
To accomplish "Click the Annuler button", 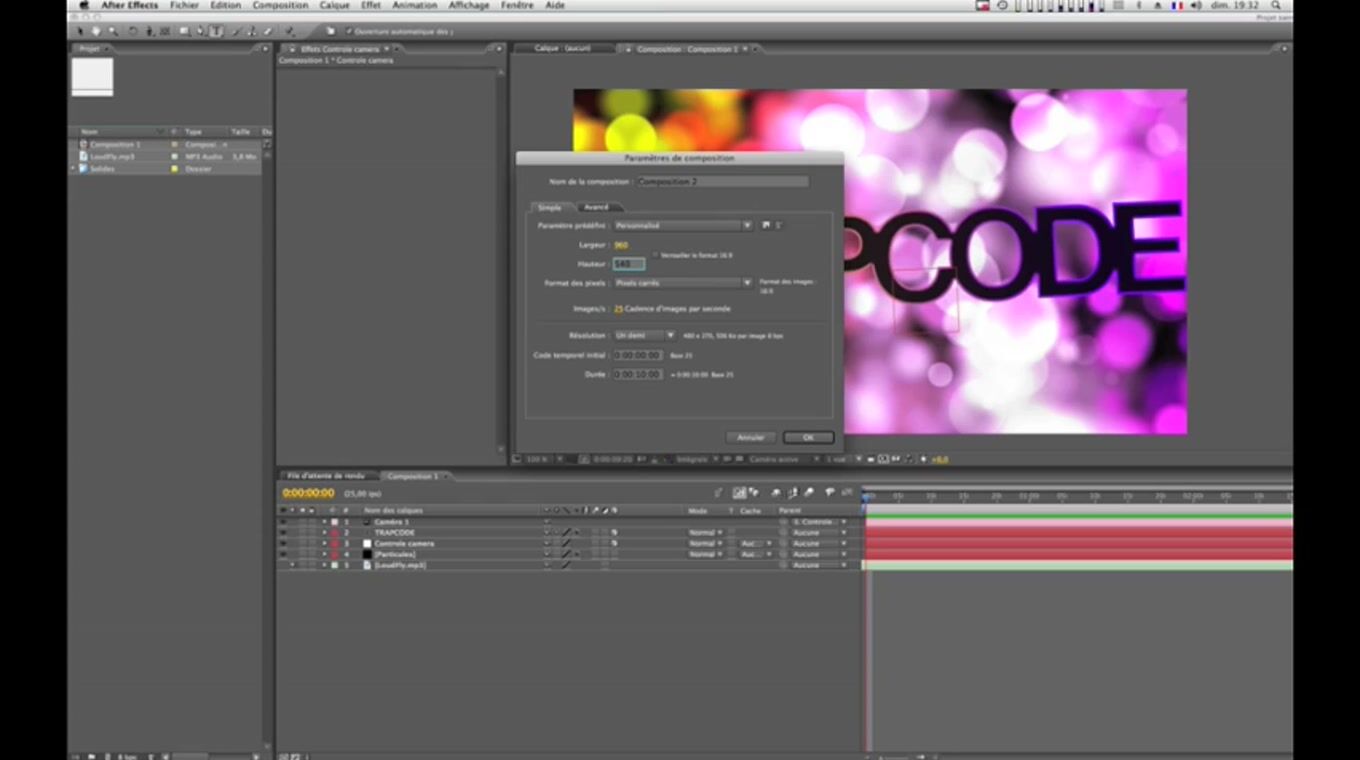I will click(x=750, y=437).
